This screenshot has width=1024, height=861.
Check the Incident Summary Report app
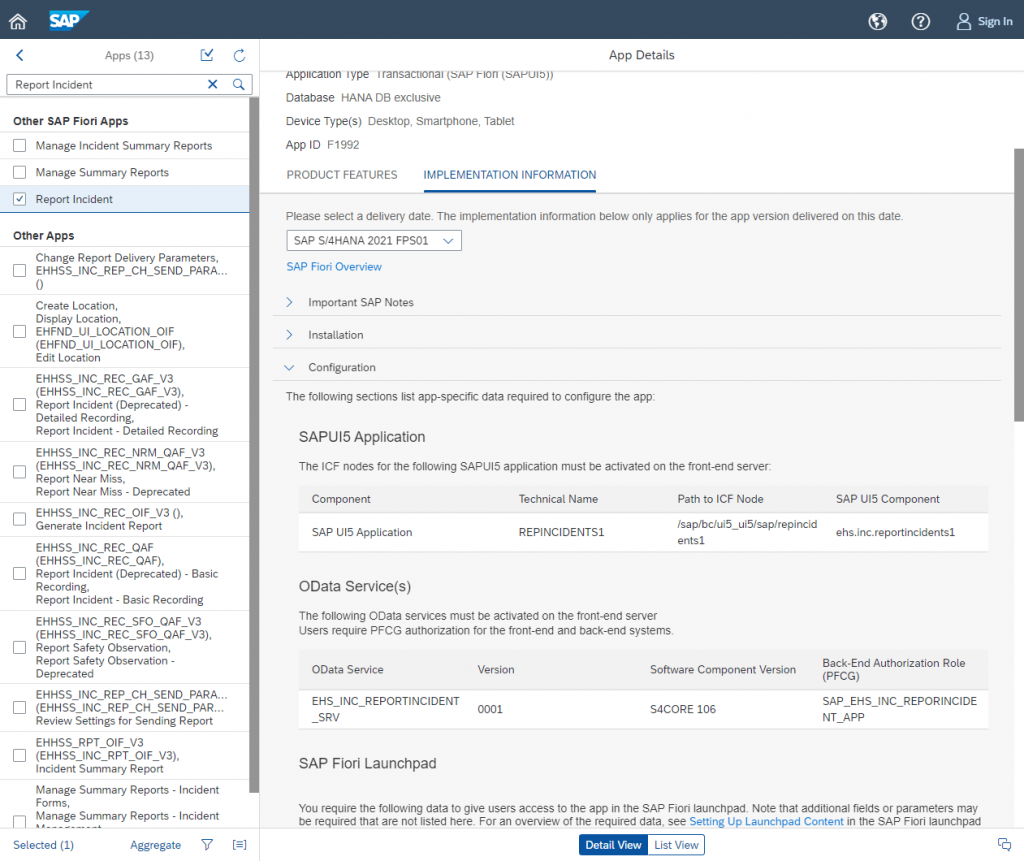coord(20,755)
